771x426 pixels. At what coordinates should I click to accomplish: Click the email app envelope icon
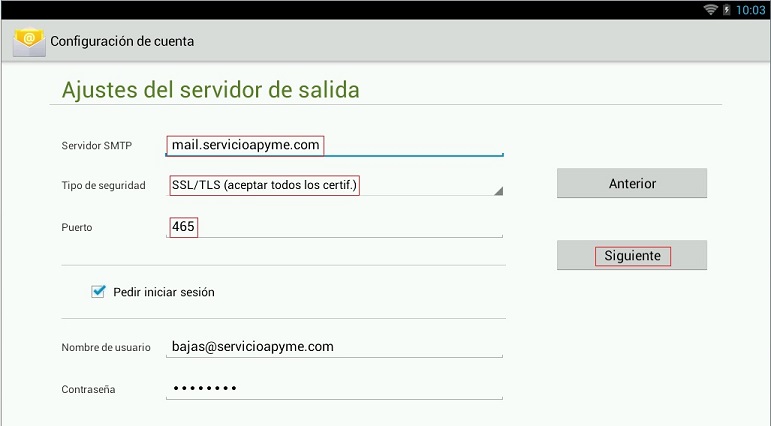coord(28,42)
